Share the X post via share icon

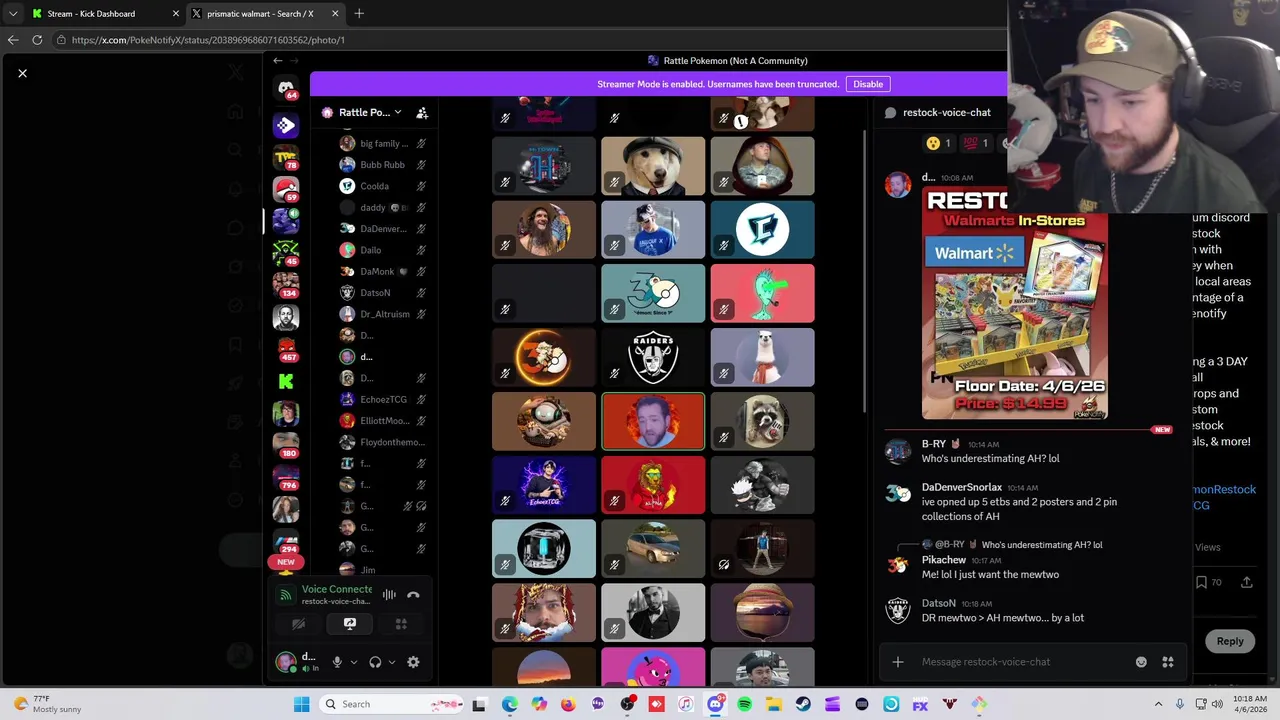click(x=1246, y=582)
